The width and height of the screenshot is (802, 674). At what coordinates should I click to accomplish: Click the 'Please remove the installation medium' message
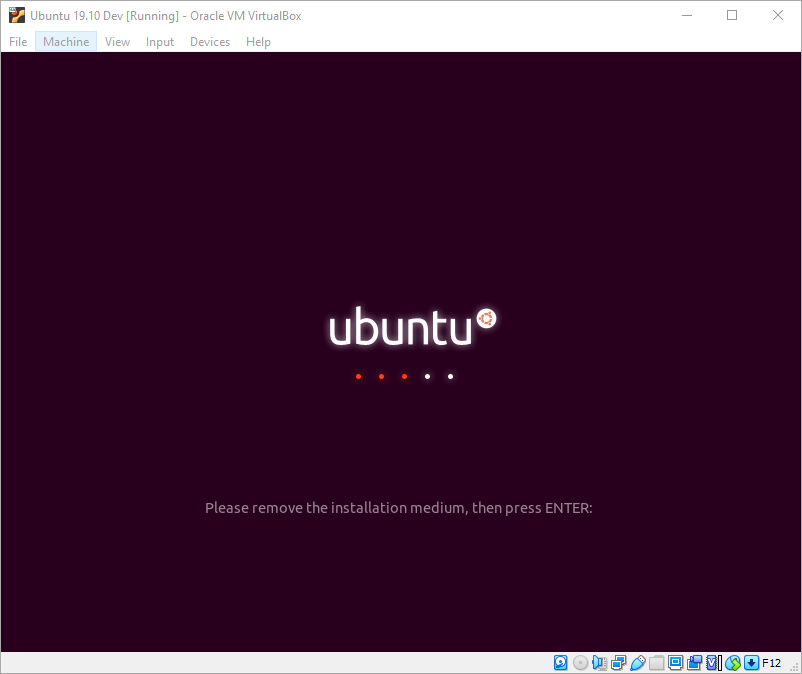pos(398,508)
